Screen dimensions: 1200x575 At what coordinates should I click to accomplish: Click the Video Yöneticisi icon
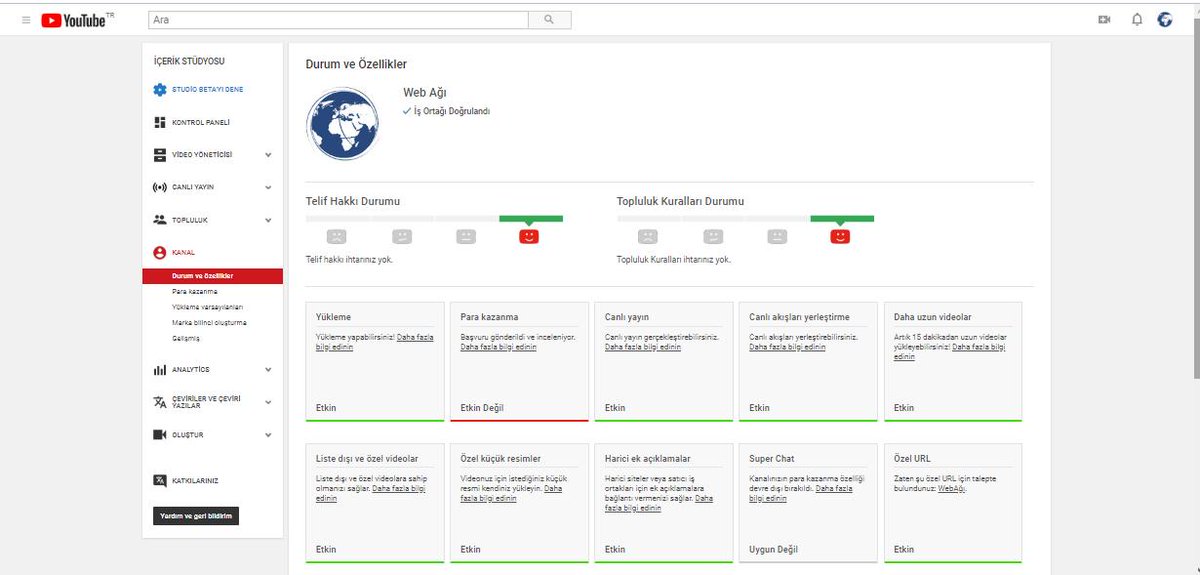(160, 155)
